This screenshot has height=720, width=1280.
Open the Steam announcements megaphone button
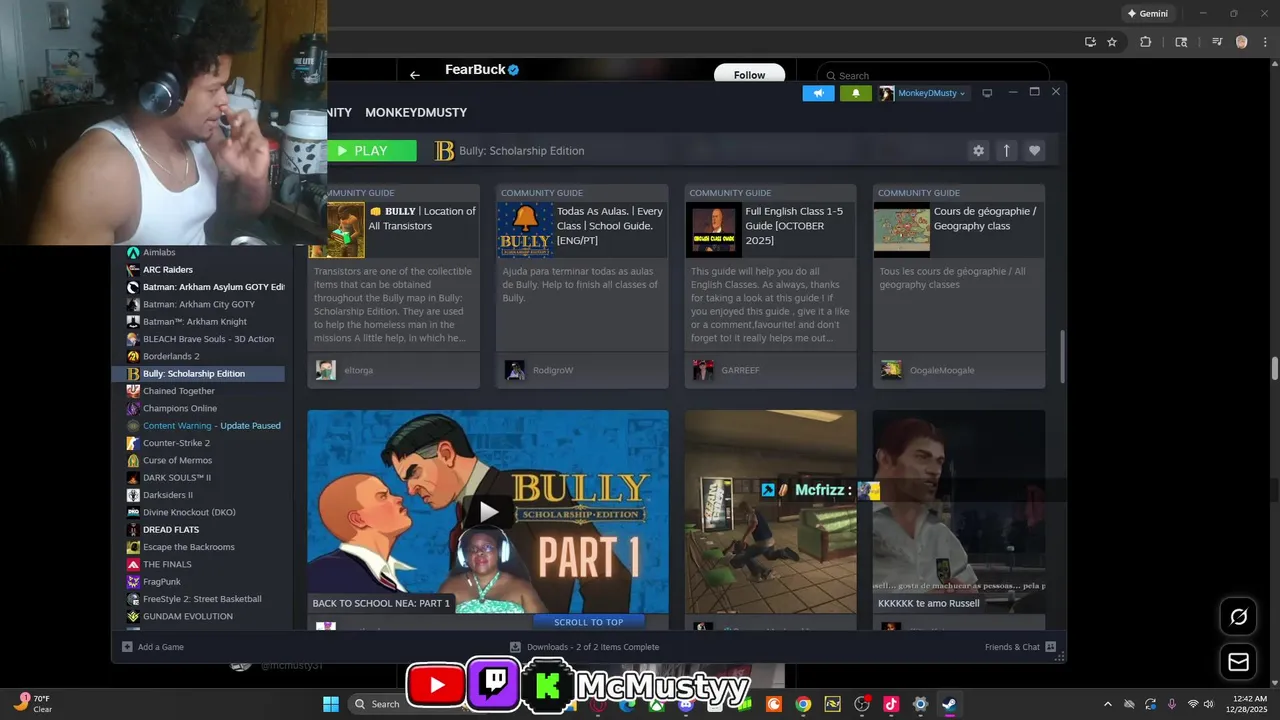(818, 93)
